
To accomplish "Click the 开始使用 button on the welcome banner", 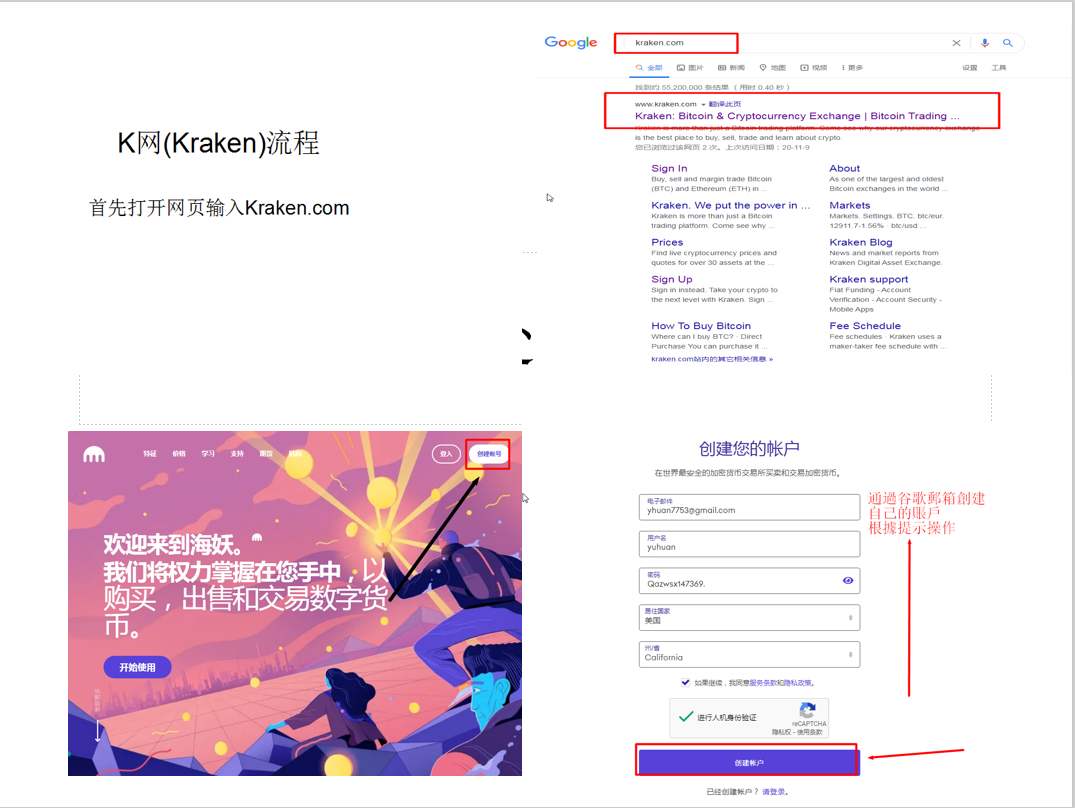I will 137,667.
